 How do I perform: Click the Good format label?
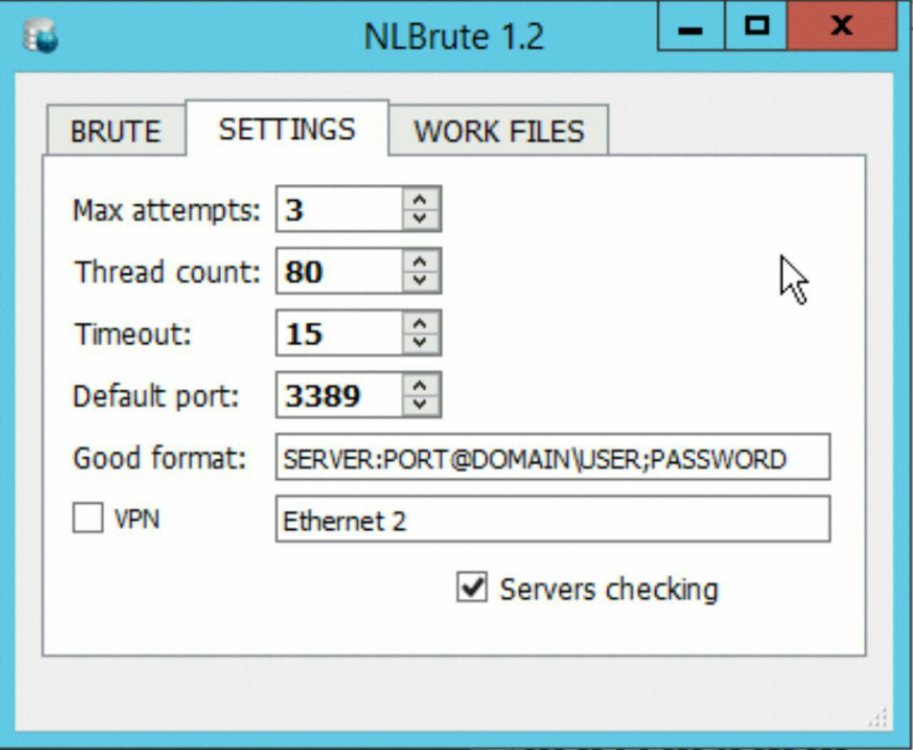(x=160, y=458)
